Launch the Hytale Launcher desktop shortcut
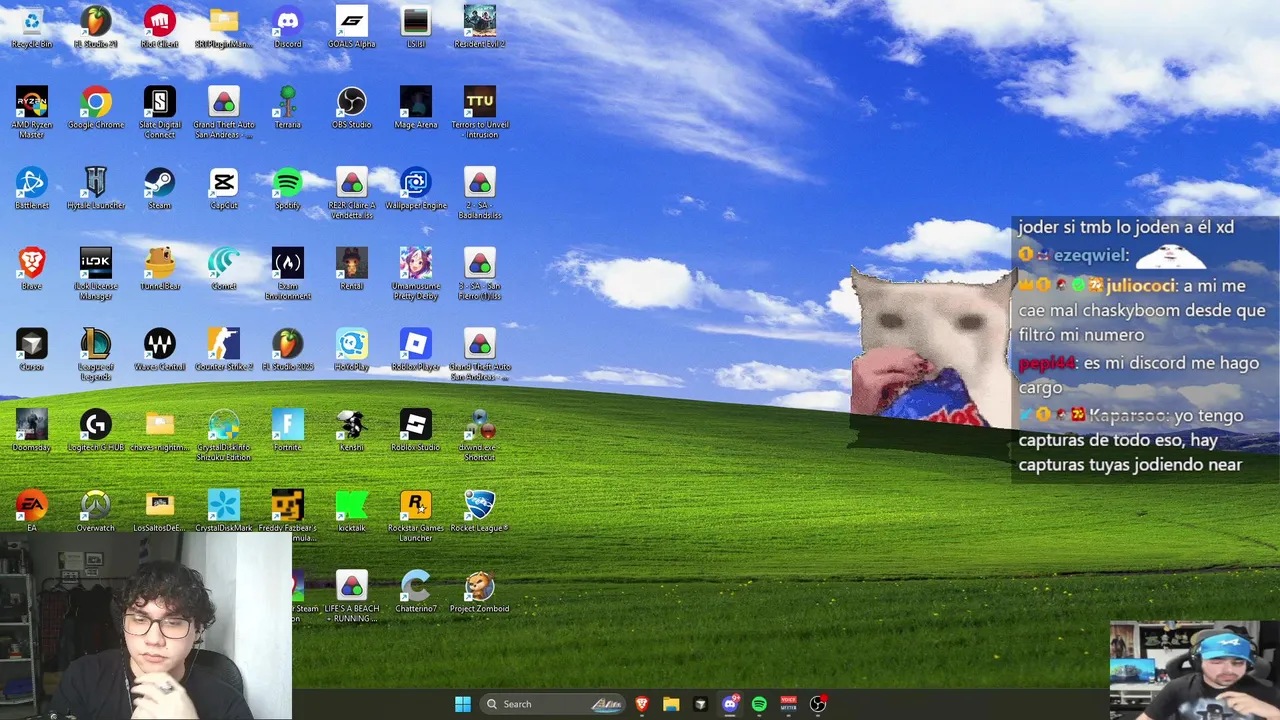1280x720 pixels. click(96, 188)
